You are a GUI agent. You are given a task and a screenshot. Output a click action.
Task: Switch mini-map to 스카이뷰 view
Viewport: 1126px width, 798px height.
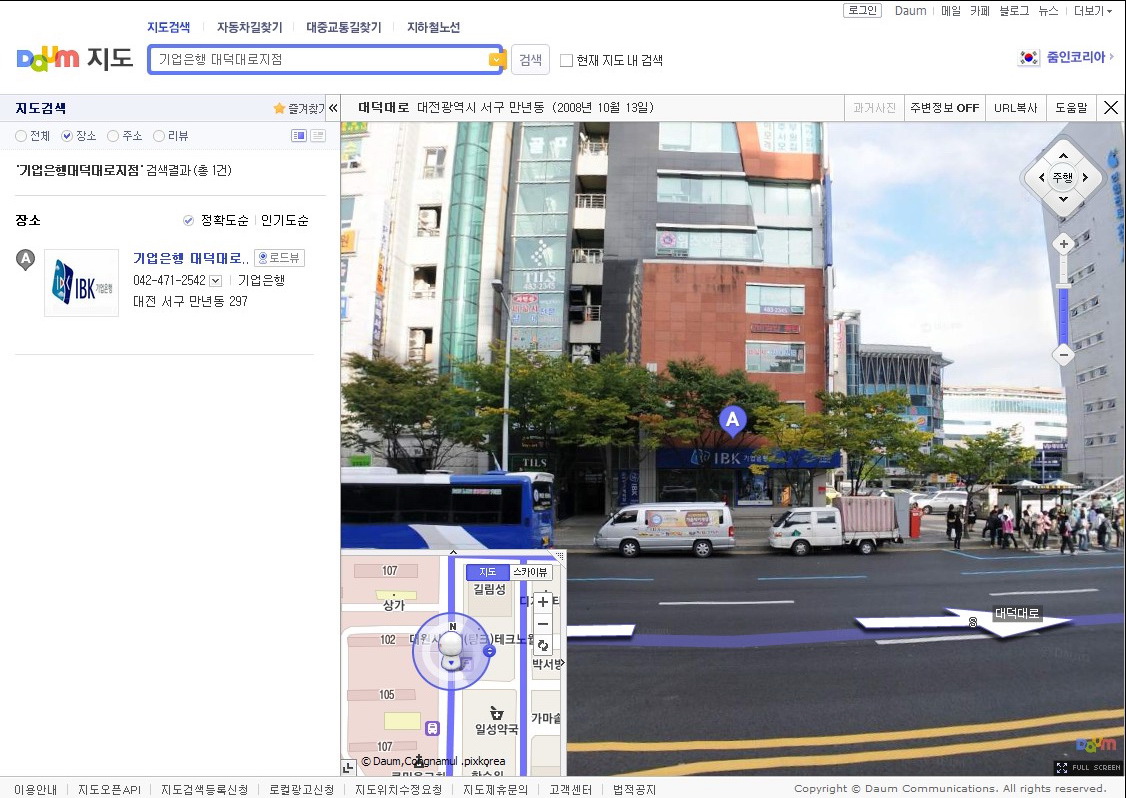coord(530,572)
